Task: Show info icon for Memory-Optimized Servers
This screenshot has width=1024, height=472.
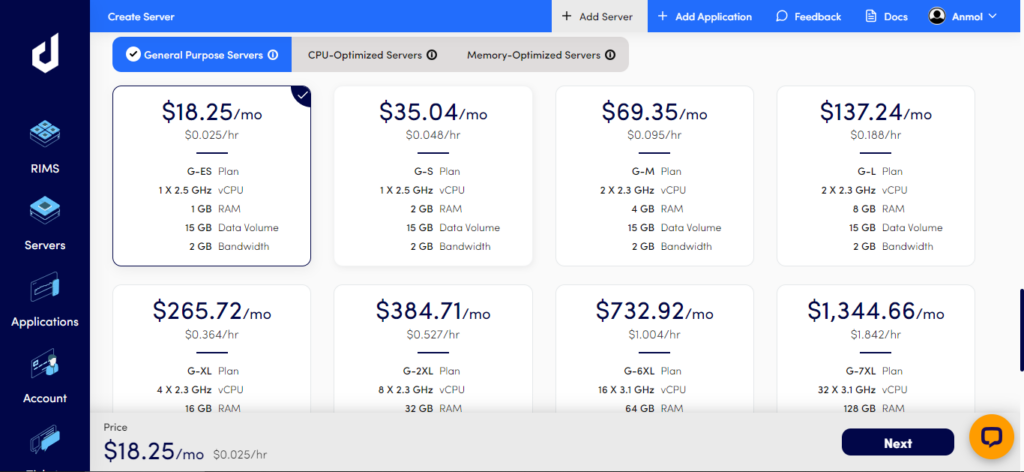Action: [610, 55]
